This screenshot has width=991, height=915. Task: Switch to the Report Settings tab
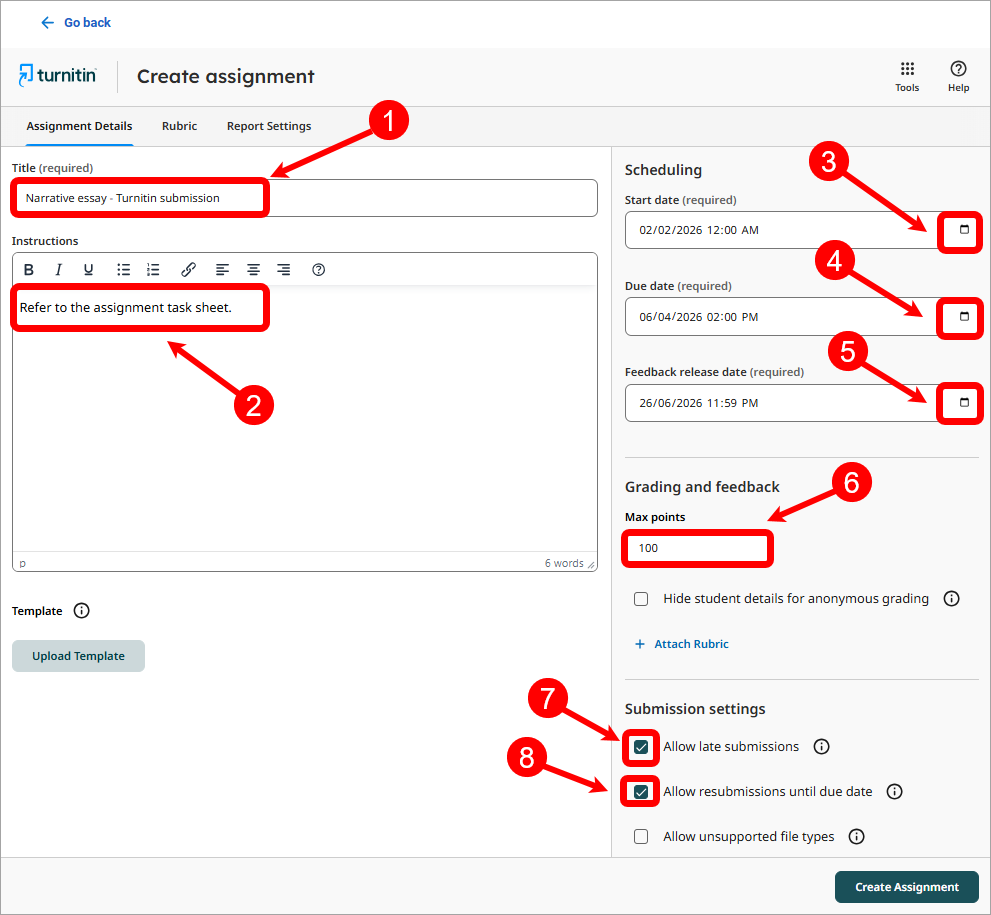(269, 126)
